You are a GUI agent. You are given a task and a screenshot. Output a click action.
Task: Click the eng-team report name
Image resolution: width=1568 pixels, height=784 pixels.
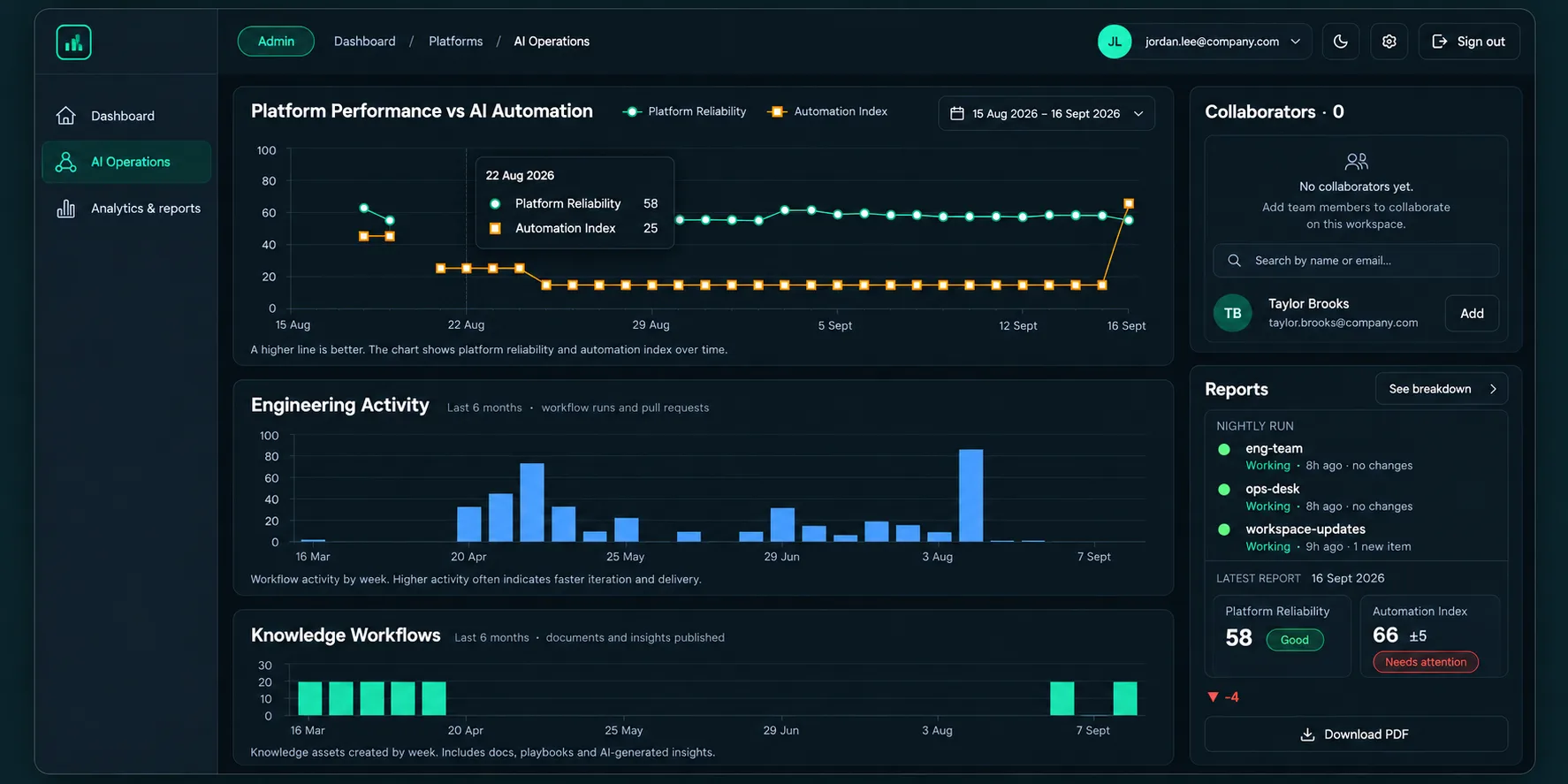1274,449
